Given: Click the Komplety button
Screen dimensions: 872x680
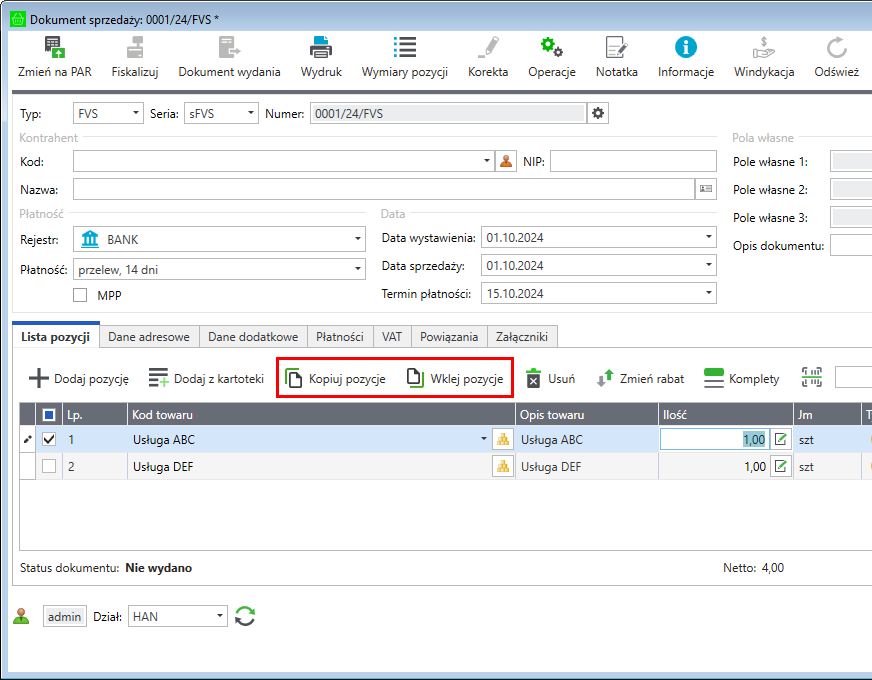Looking at the screenshot, I should (x=741, y=379).
